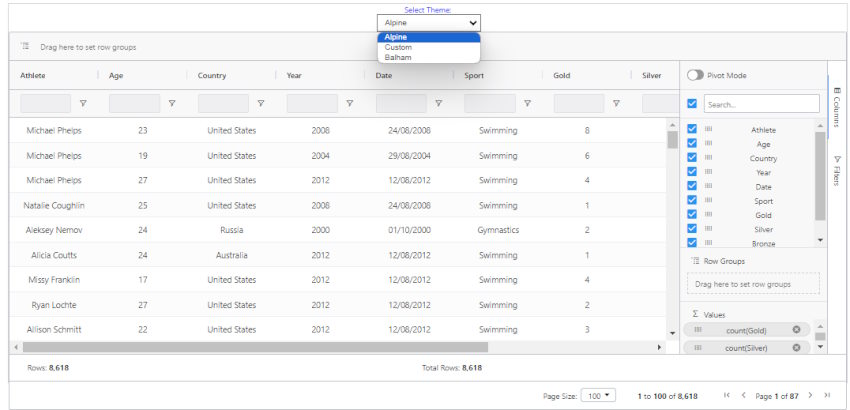
Task: Click the drag handle on count(Gold) chip
Action: click(698, 330)
